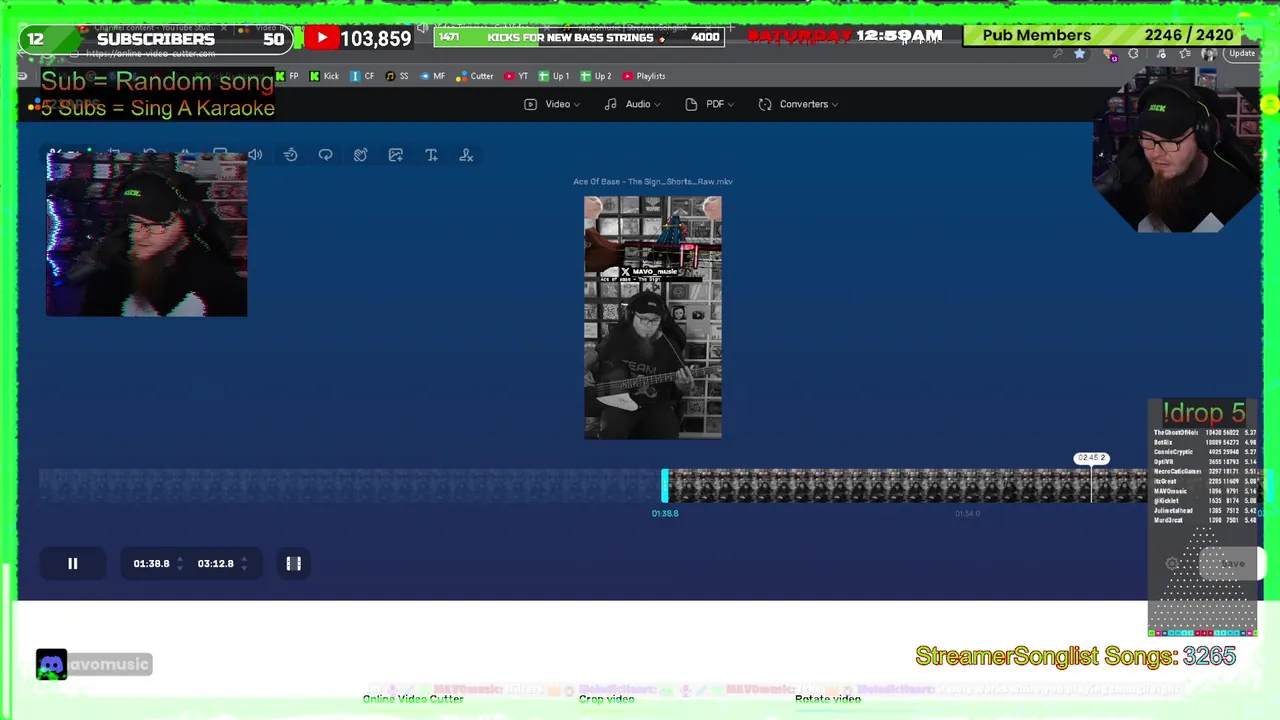Open the PDF dropdown menu
The height and width of the screenshot is (720, 1280).
point(709,104)
